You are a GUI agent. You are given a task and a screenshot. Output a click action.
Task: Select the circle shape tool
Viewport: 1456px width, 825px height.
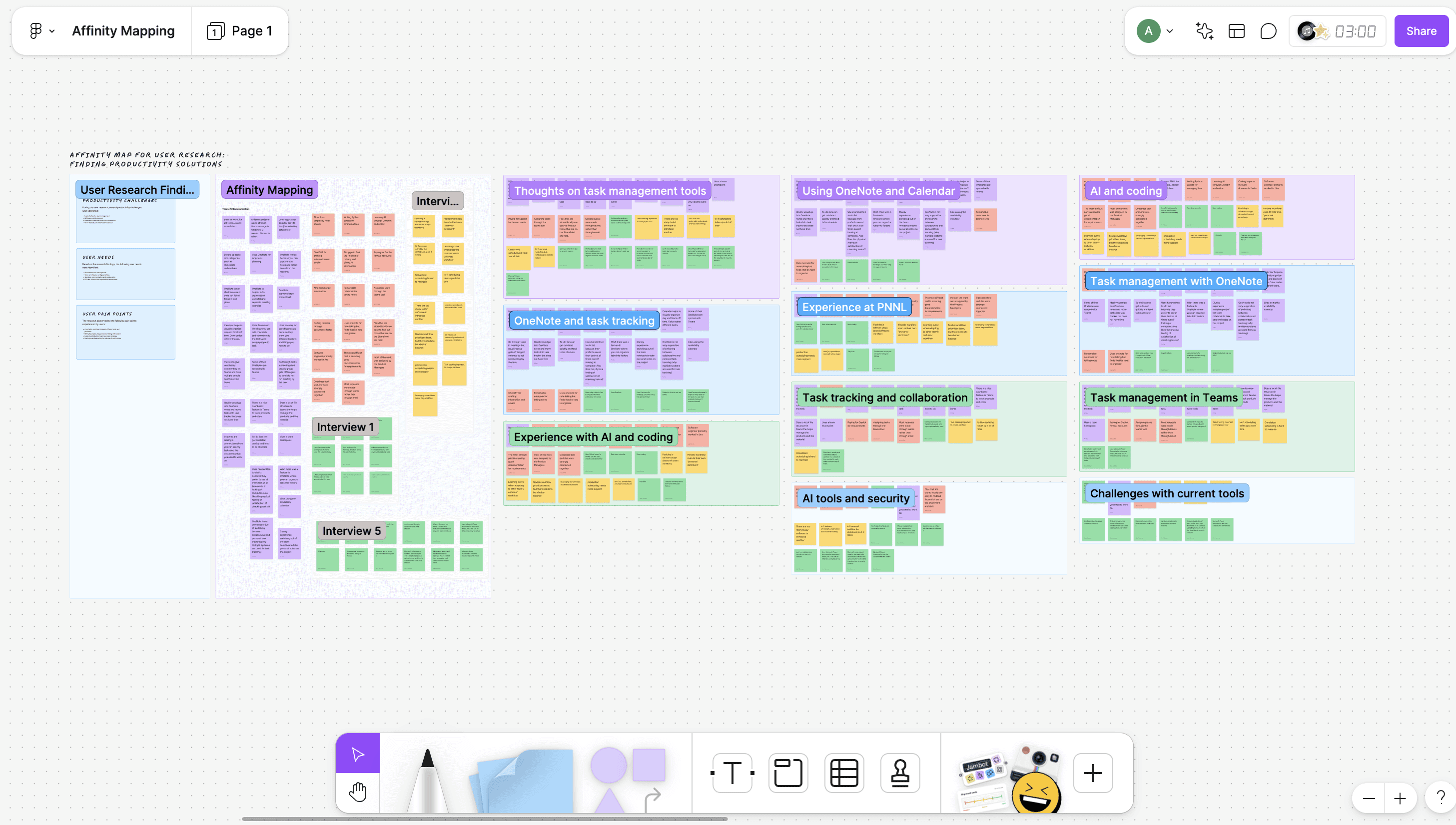[609, 765]
